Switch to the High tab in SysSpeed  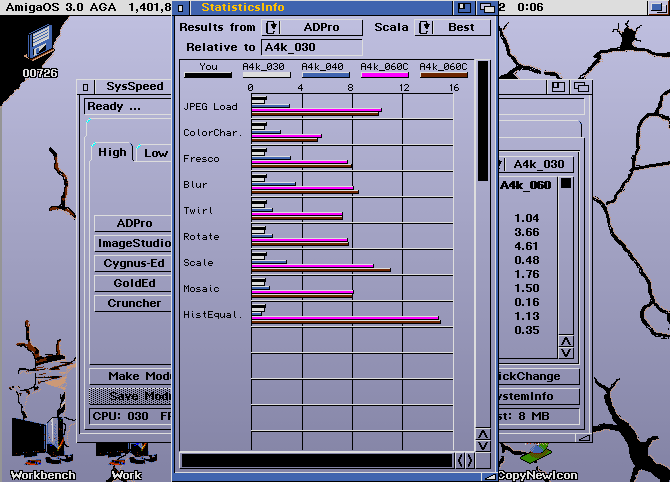(112, 152)
